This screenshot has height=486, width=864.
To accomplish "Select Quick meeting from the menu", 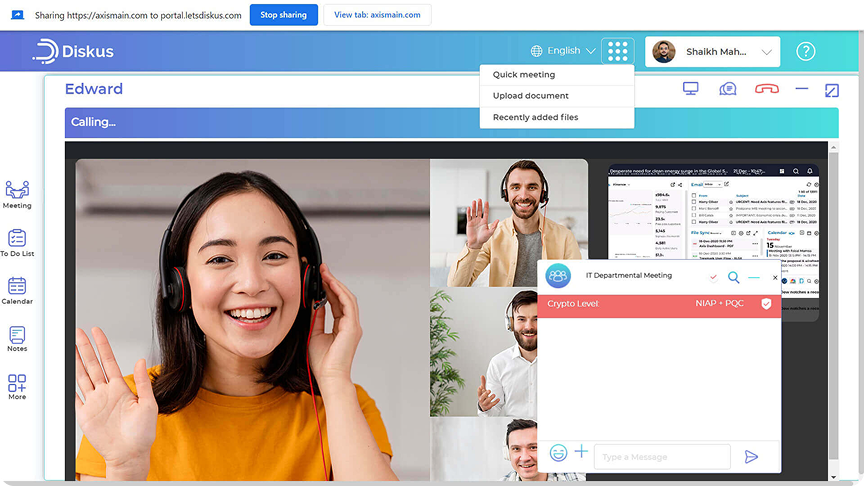I will (524, 75).
